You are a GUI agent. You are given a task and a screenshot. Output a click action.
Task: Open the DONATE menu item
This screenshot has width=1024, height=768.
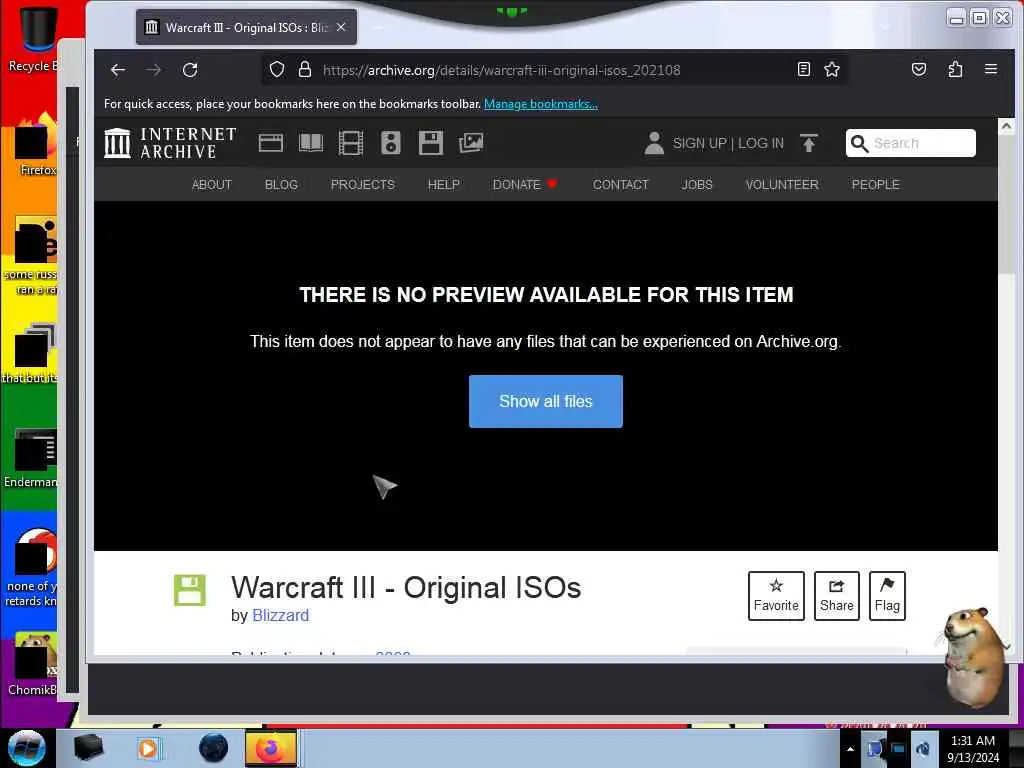pos(524,185)
